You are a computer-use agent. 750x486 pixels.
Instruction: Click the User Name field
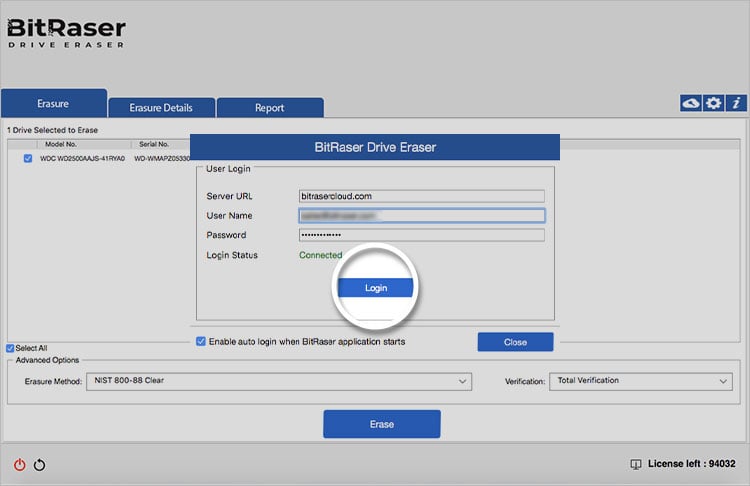tap(421, 216)
